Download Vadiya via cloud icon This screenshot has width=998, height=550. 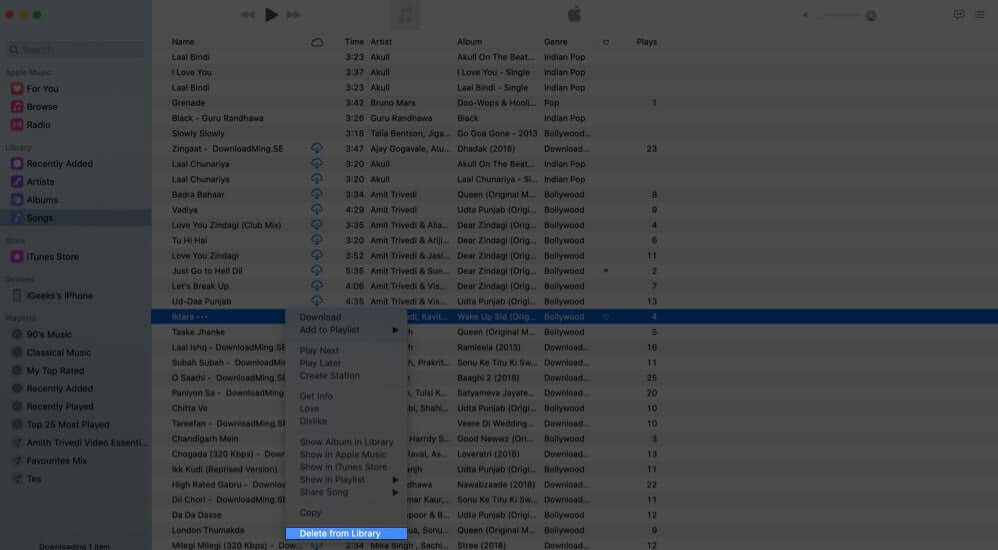click(x=316, y=209)
